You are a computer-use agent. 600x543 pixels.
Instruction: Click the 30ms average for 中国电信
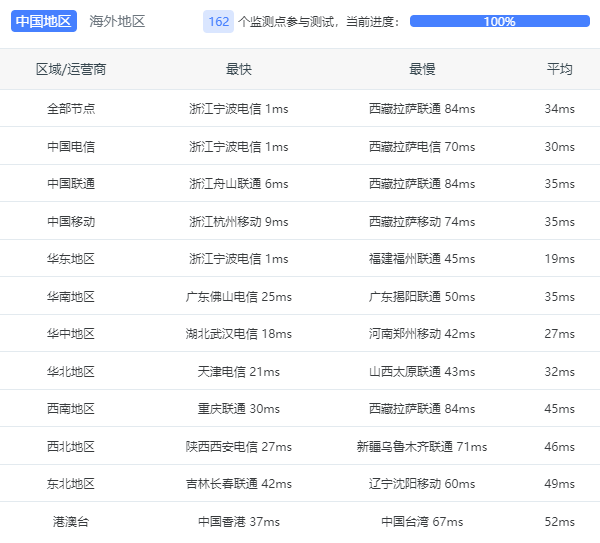tap(559, 147)
